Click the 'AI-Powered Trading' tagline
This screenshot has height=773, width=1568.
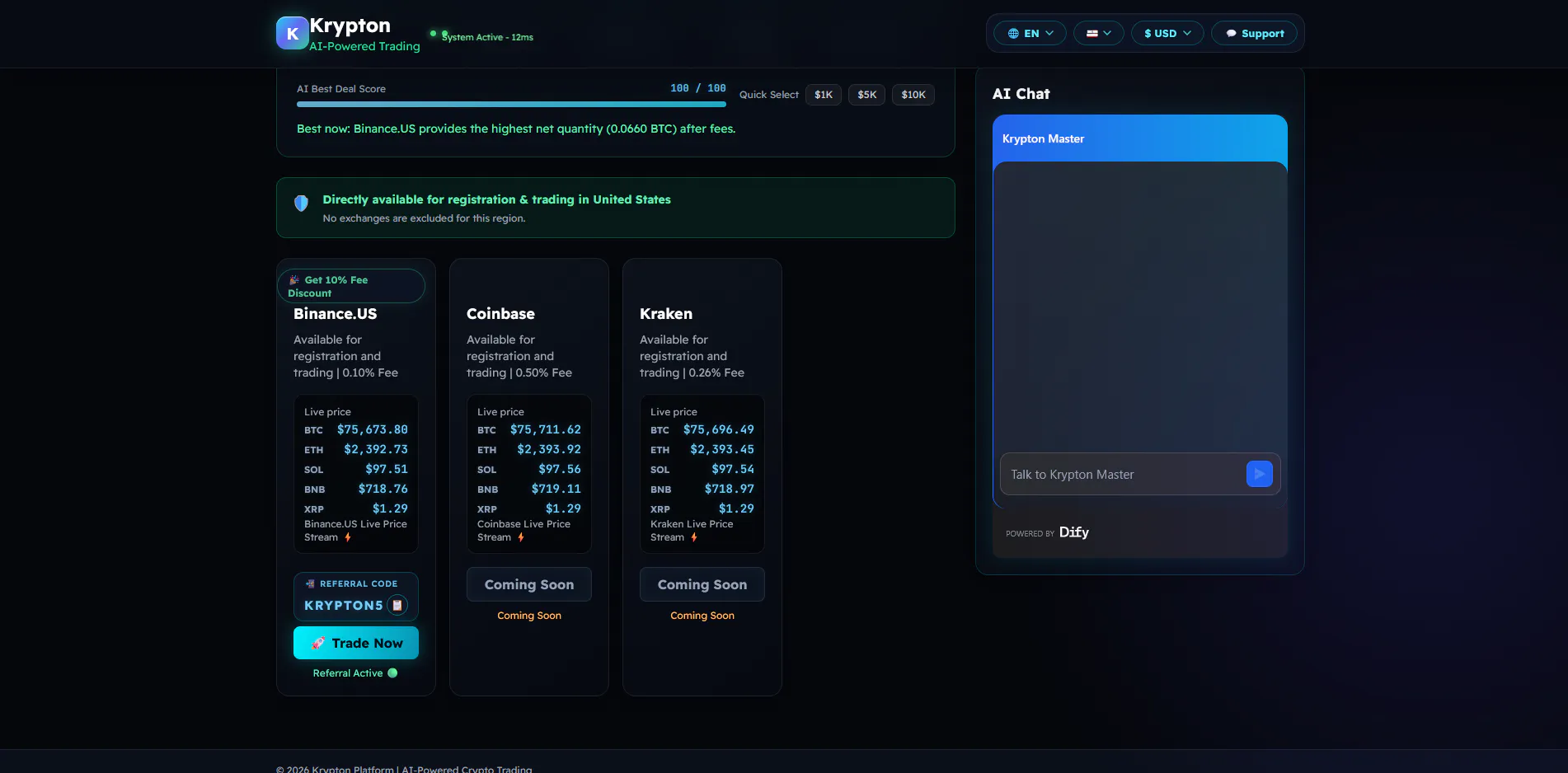(x=364, y=46)
